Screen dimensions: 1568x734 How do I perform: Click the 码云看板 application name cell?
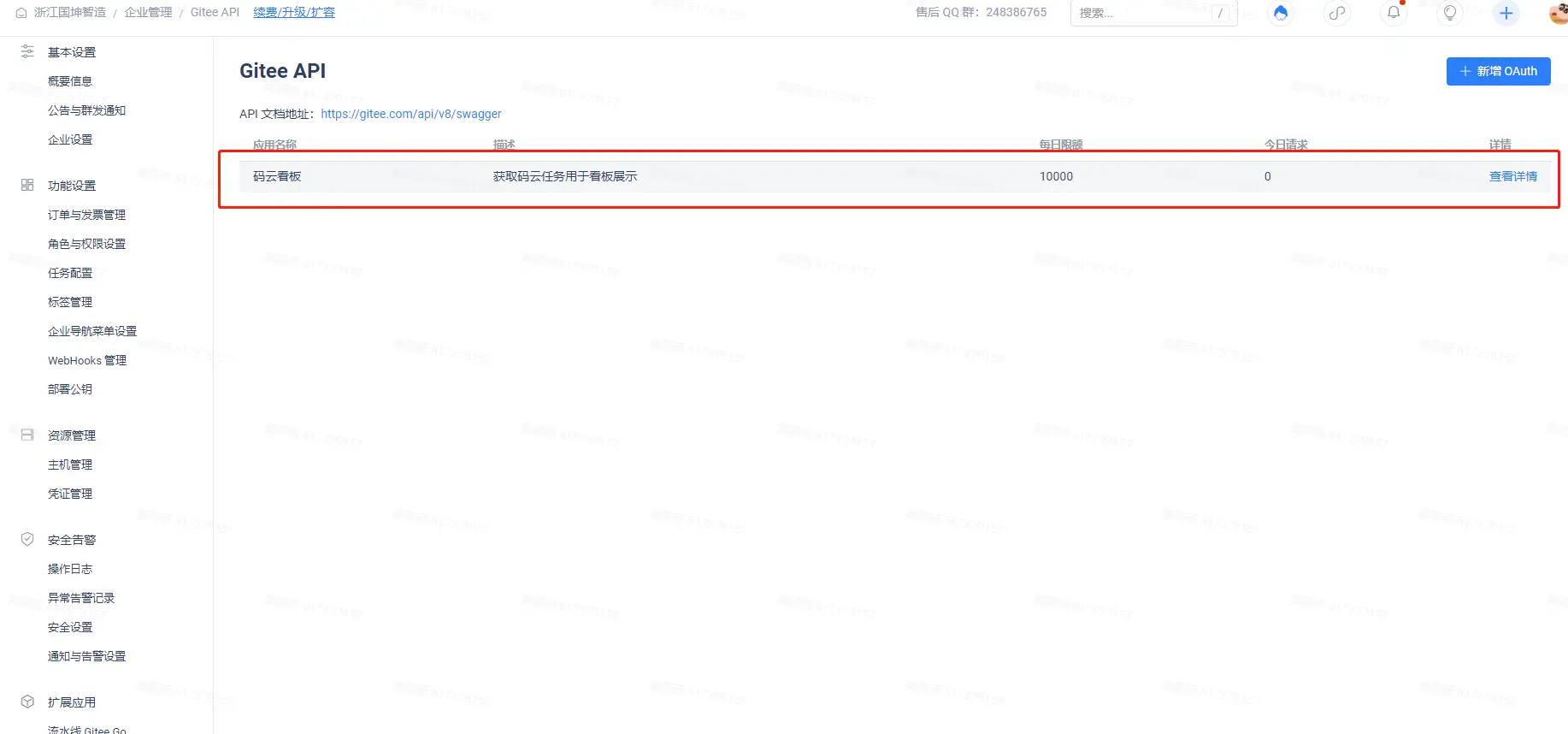coord(277,176)
